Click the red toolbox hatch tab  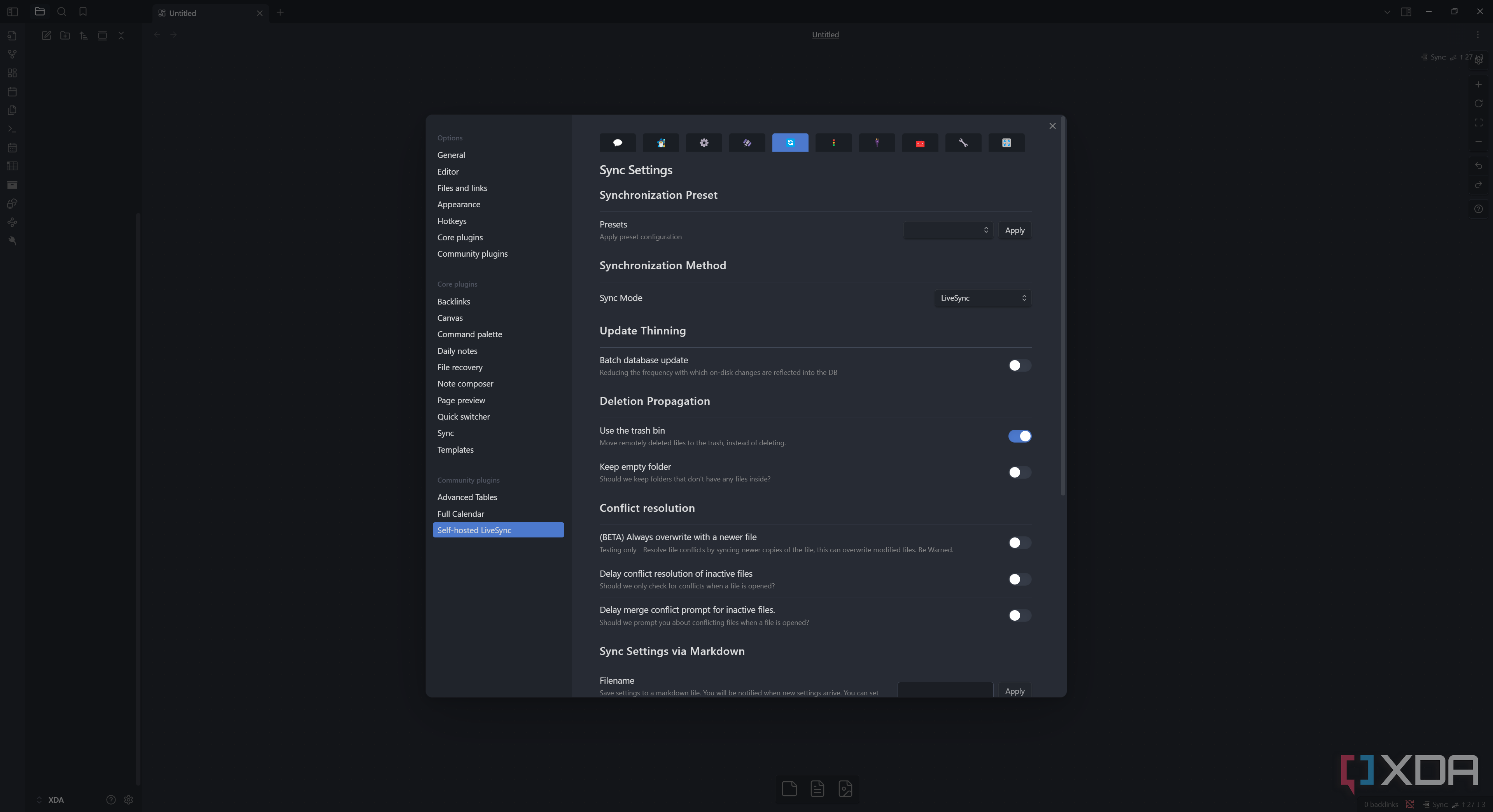[x=920, y=143]
